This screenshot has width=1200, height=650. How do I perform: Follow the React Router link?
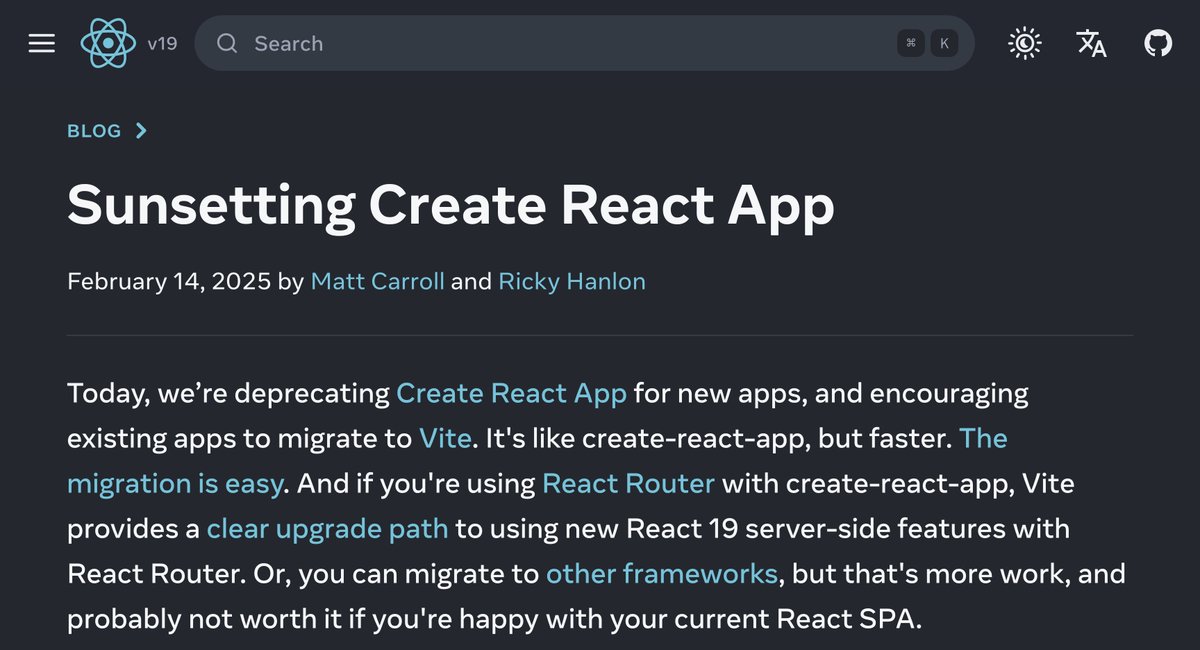pyautogui.click(x=628, y=484)
